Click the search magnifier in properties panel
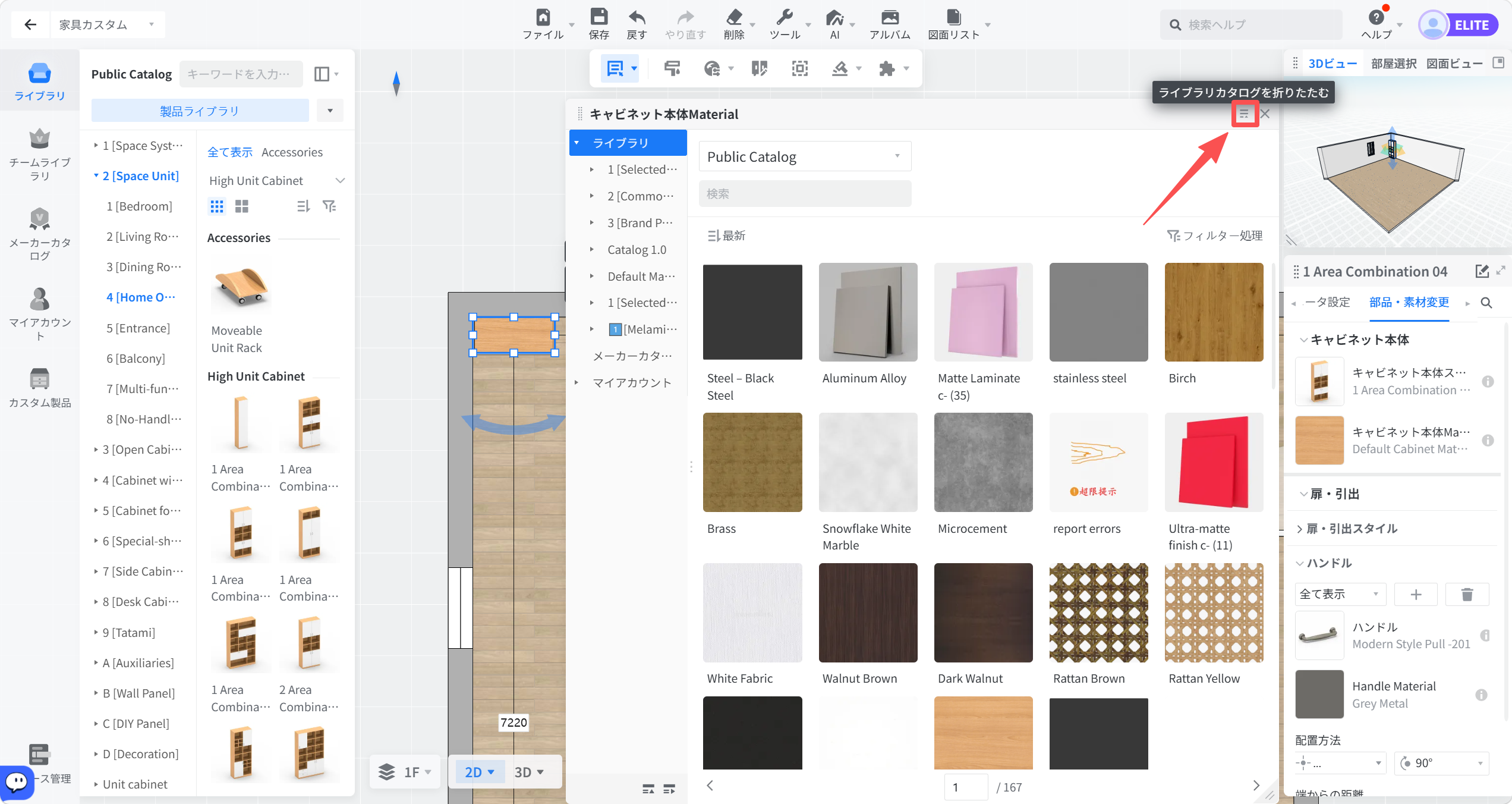This screenshot has height=804, width=1512. click(1486, 303)
